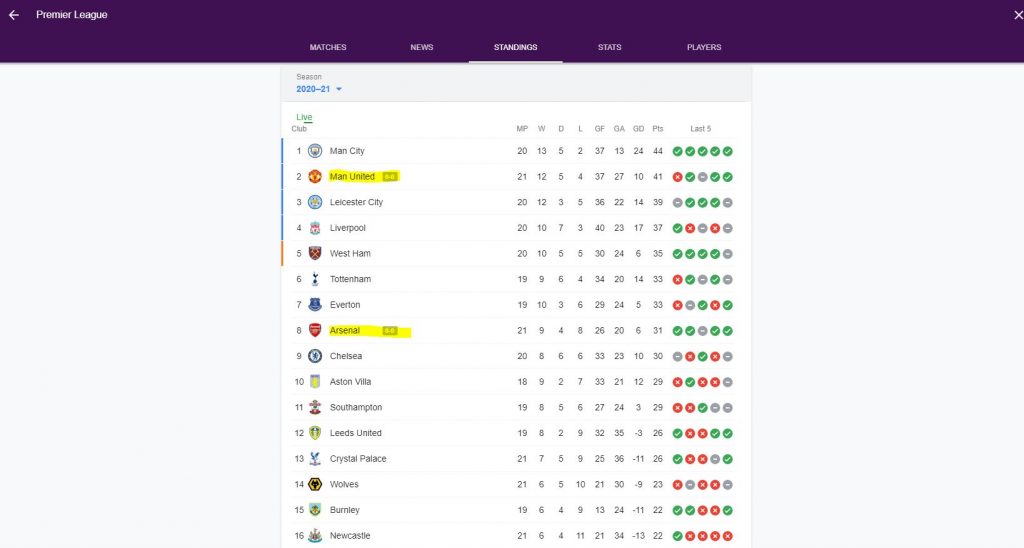Click the Wolves club crest

click(315, 484)
